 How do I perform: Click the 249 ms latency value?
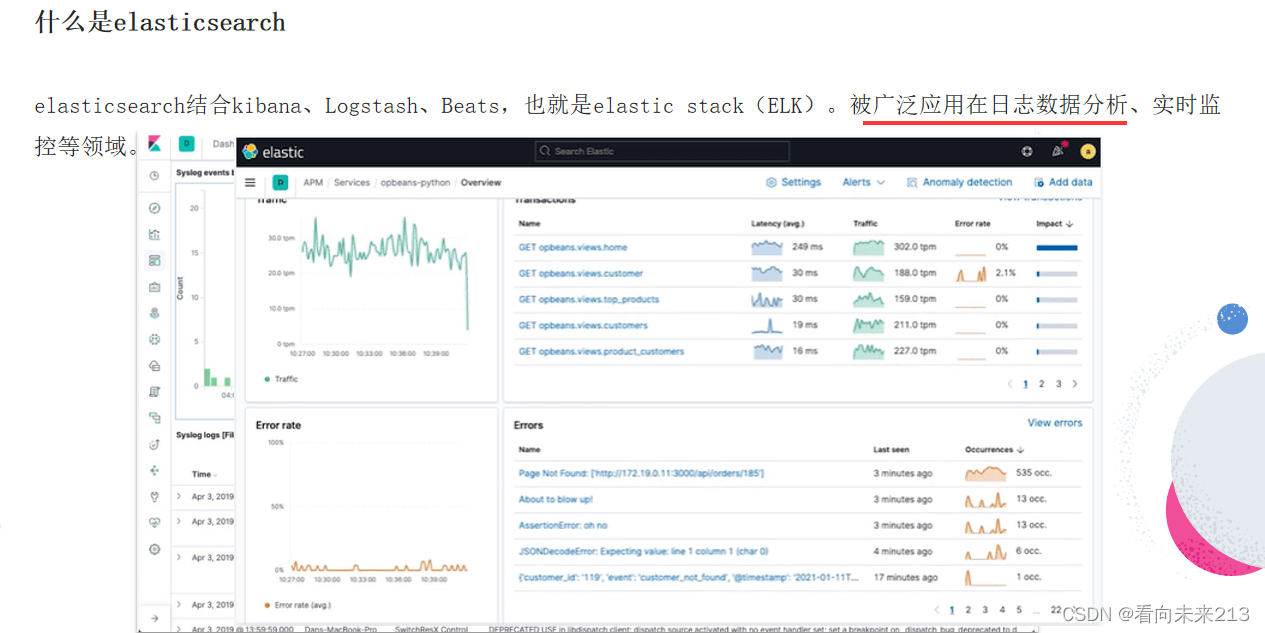click(x=807, y=247)
